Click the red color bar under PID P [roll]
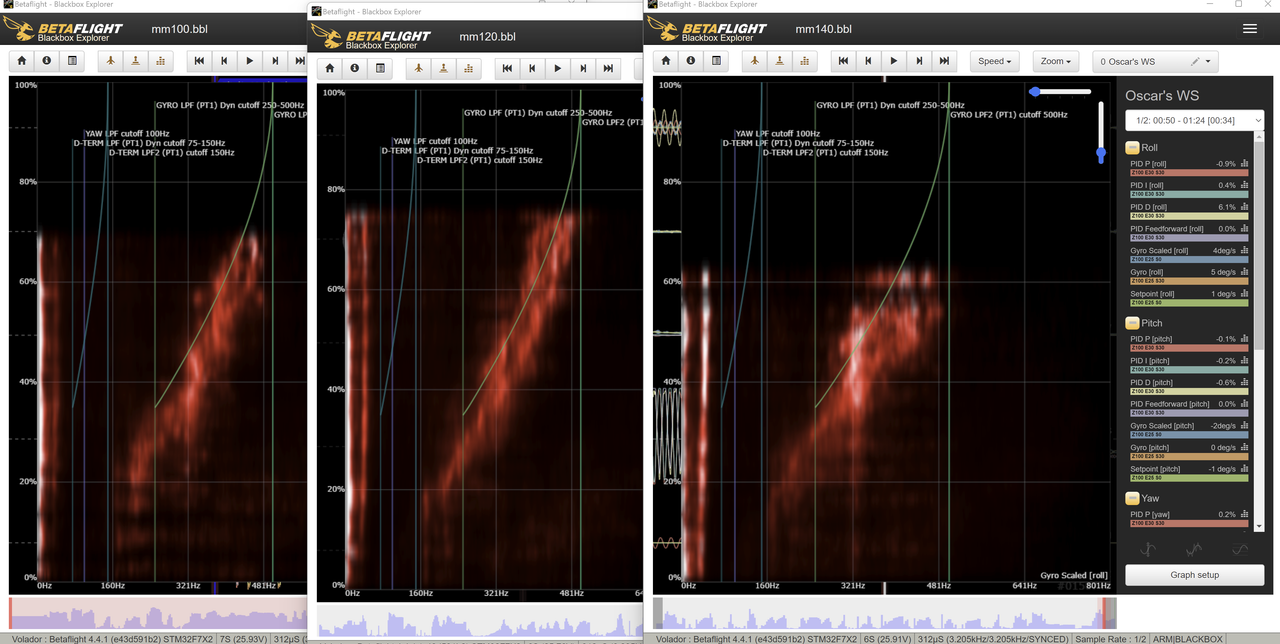 tap(1189, 173)
